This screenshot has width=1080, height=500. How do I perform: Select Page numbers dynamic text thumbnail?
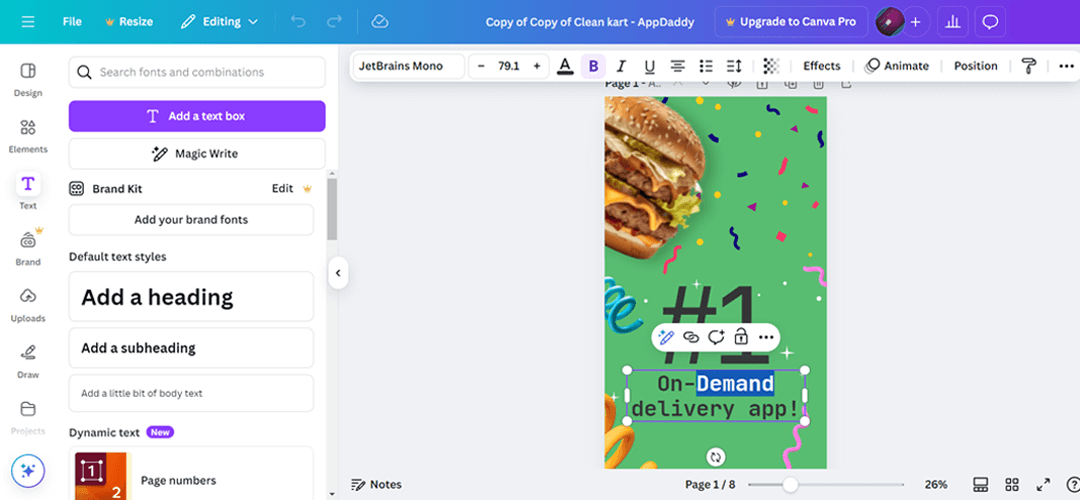point(101,476)
